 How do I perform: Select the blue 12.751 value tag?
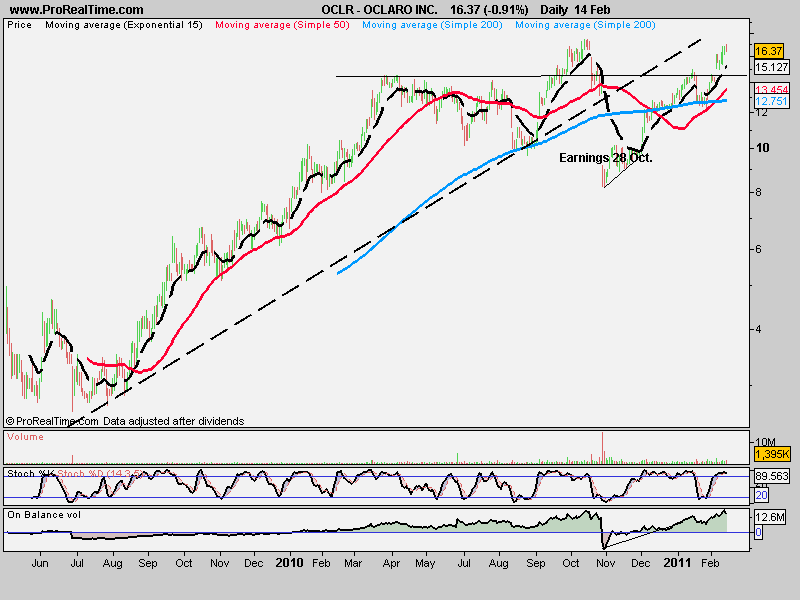tap(771, 101)
